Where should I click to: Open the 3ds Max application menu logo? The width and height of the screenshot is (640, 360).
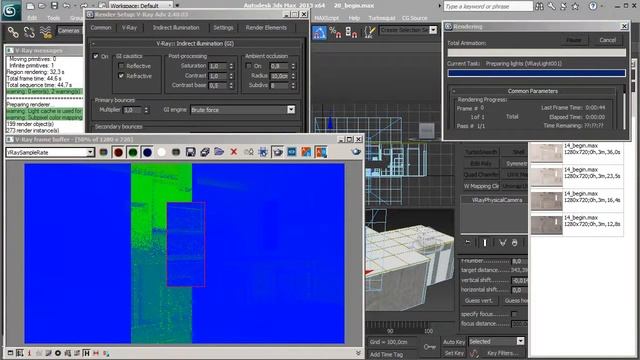[x=11, y=10]
